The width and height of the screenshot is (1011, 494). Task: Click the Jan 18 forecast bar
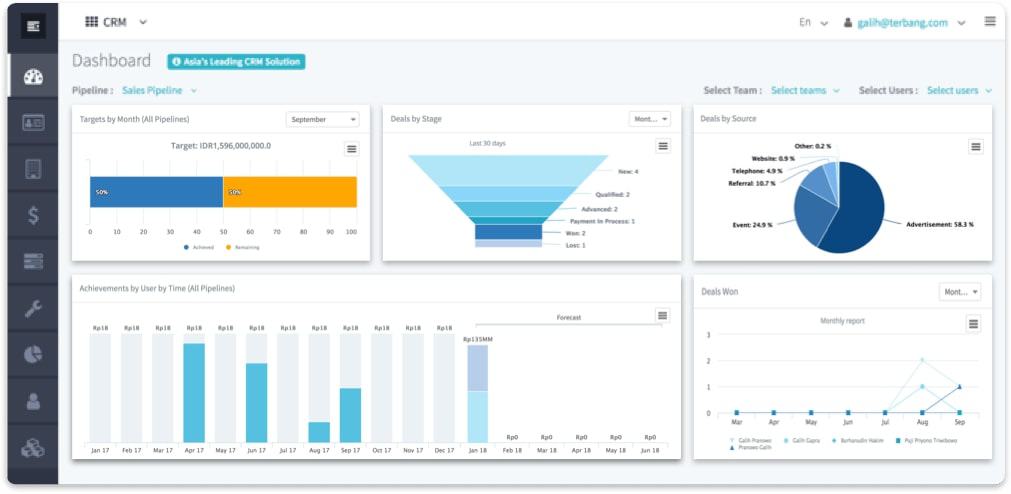click(478, 393)
